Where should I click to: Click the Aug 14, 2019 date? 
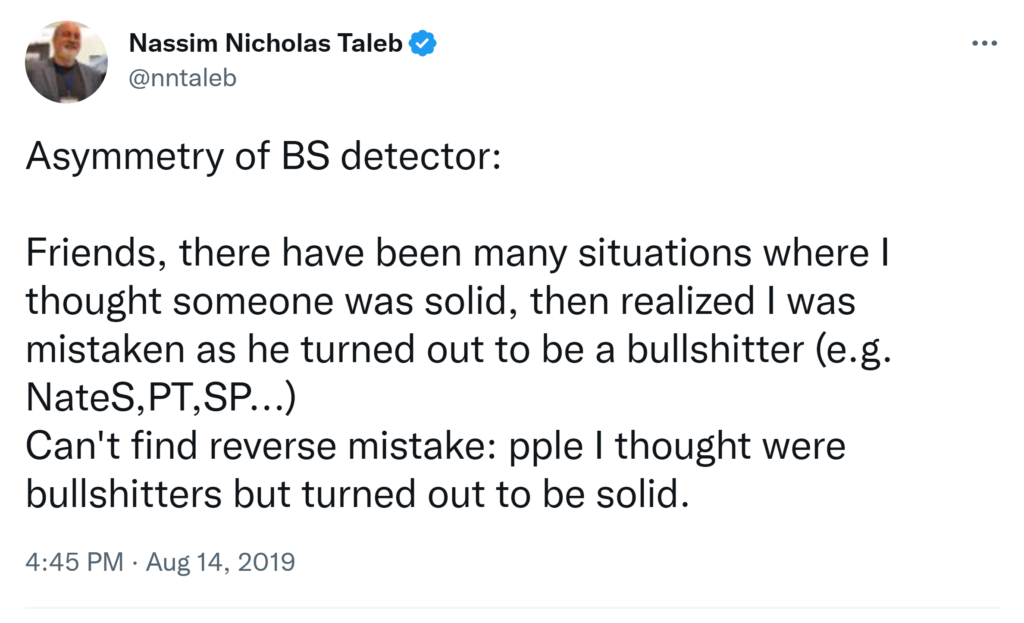(220, 562)
